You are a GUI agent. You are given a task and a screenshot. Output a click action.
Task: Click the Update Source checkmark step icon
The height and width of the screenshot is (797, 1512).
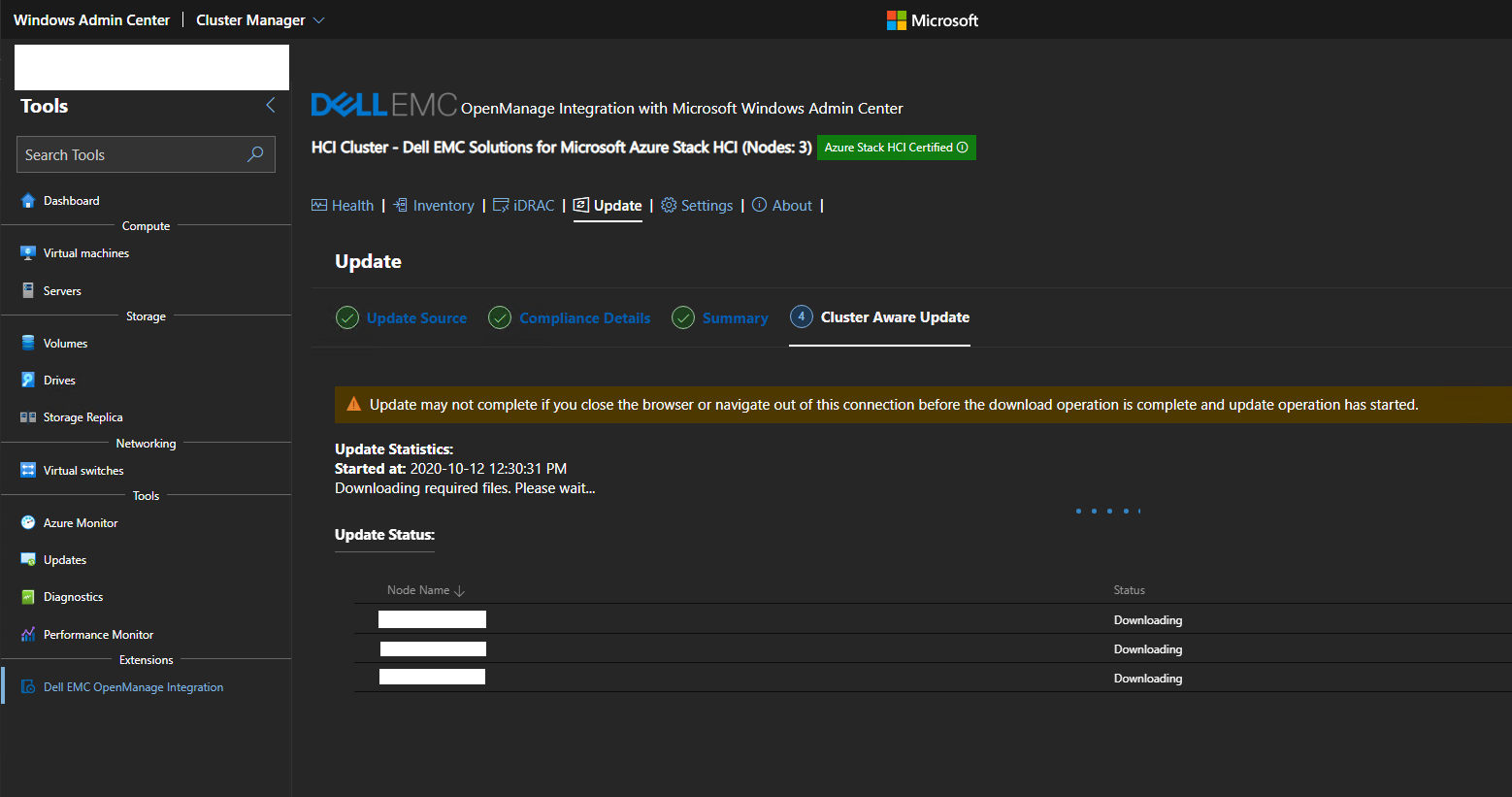click(347, 317)
